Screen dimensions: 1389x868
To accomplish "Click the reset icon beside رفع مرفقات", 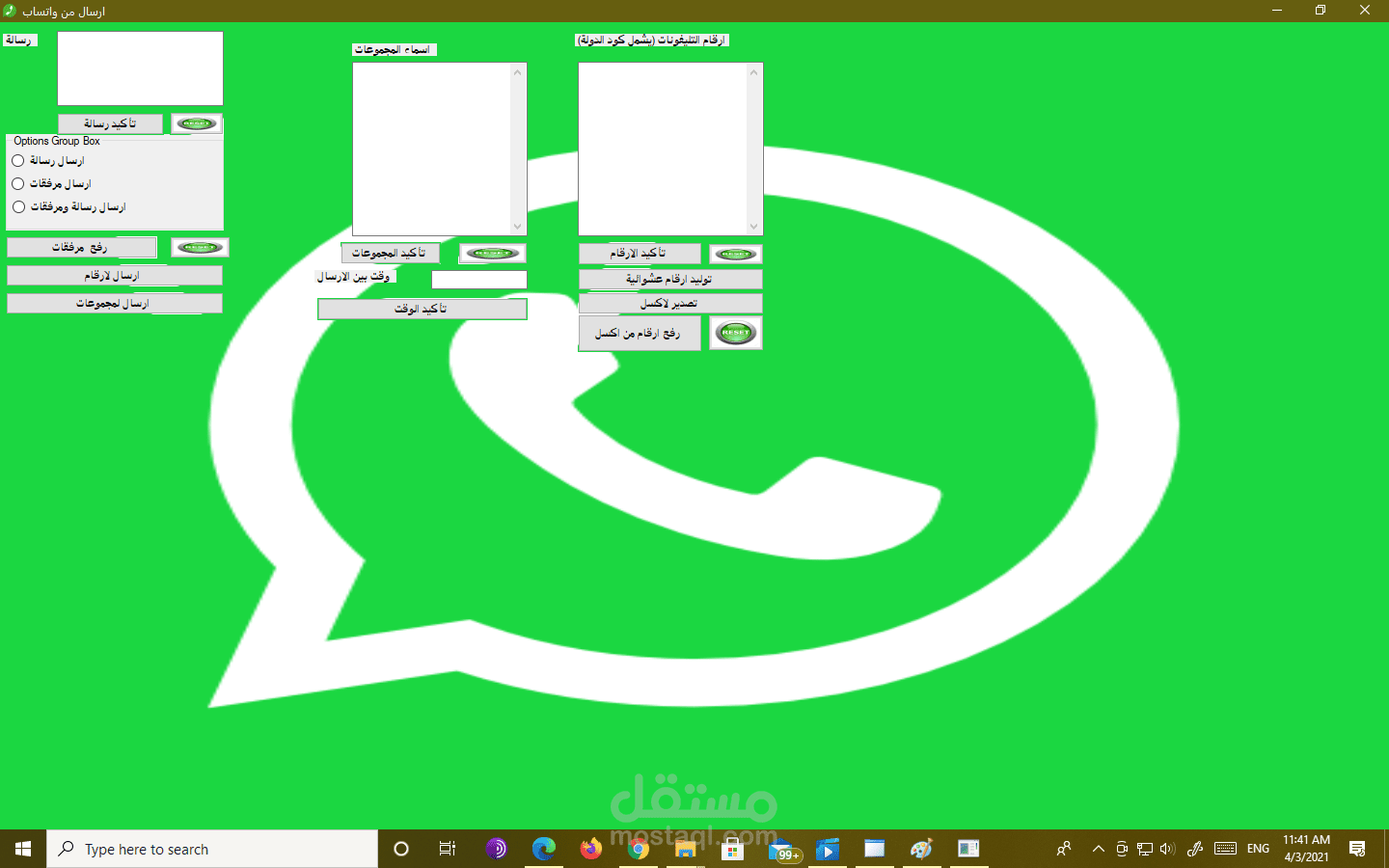I will click(x=200, y=248).
